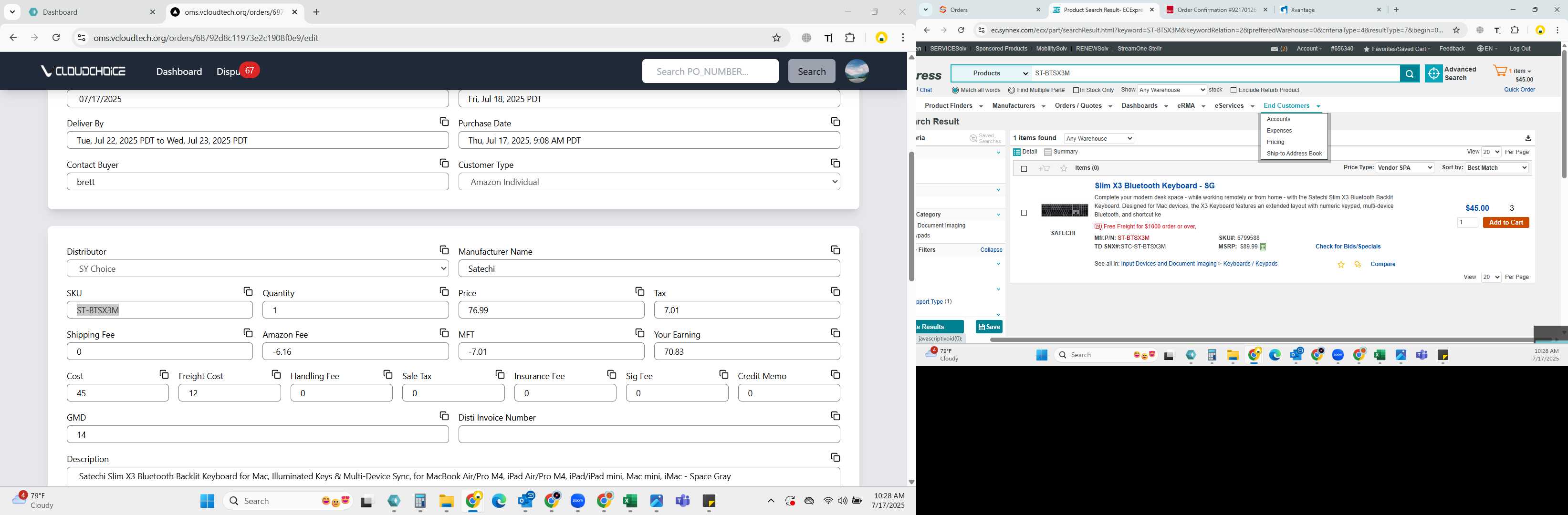
Task: Open Advanced Search crosshair icon
Action: (x=1433, y=73)
